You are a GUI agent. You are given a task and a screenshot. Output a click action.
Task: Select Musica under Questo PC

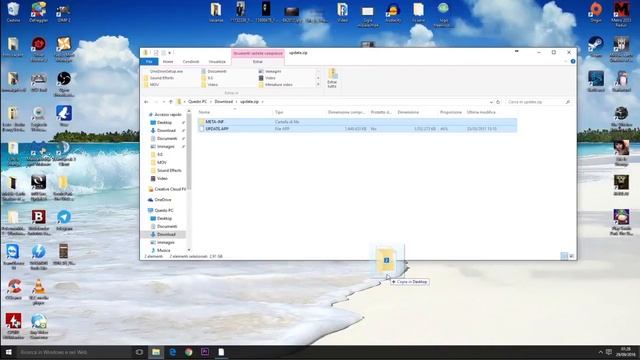(163, 250)
